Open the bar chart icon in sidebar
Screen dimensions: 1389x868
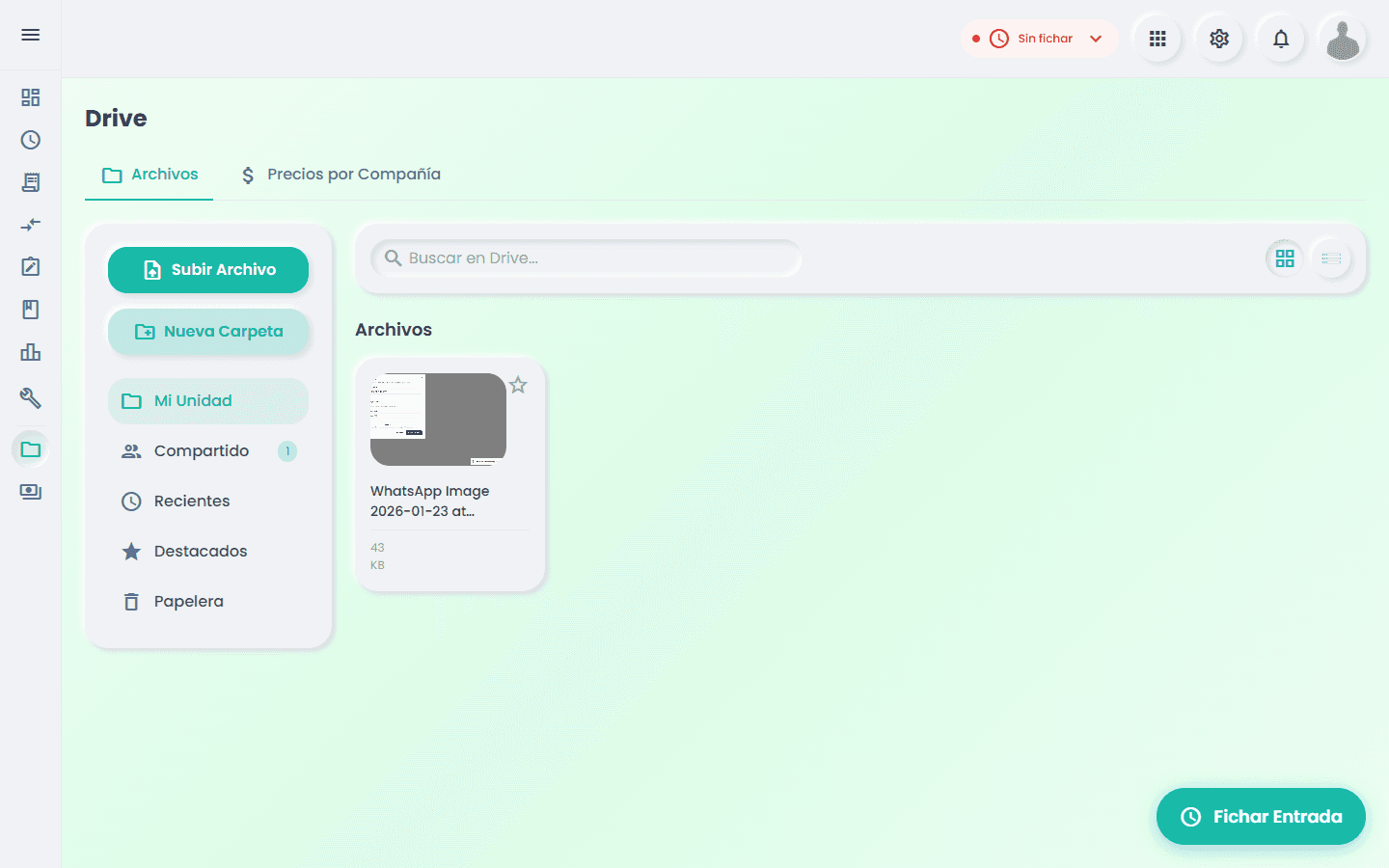click(x=31, y=352)
